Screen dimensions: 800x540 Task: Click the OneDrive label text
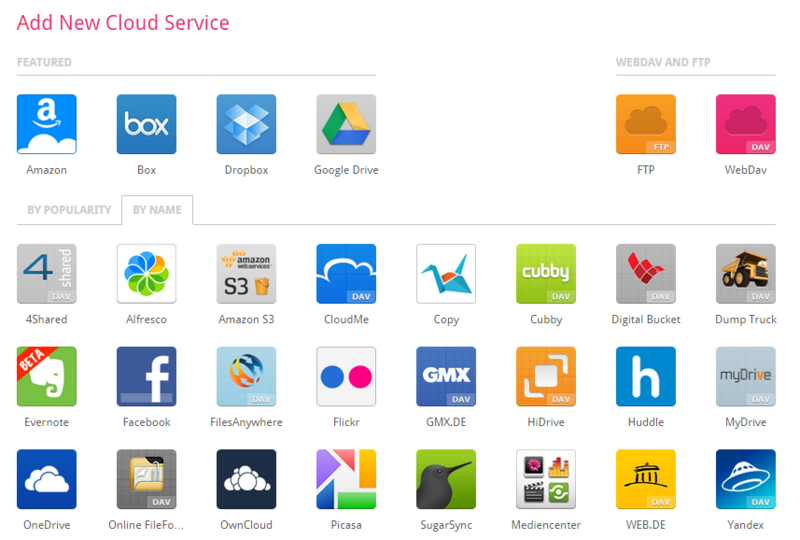(46, 525)
